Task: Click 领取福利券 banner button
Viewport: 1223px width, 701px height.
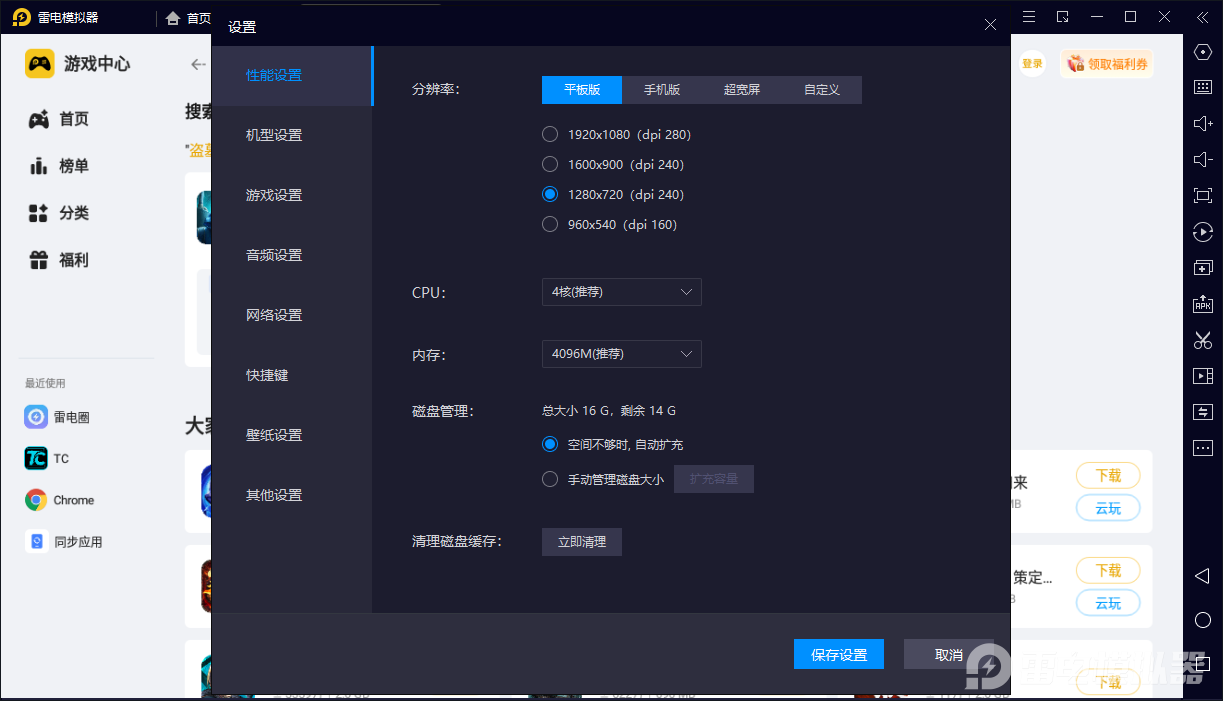Action: 1107,64
